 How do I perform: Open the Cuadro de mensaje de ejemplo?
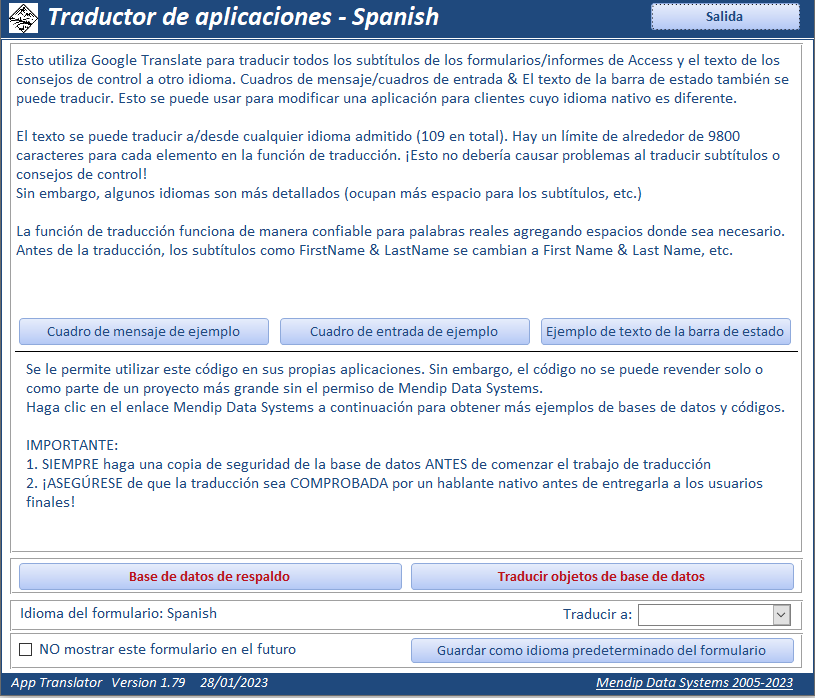144,332
